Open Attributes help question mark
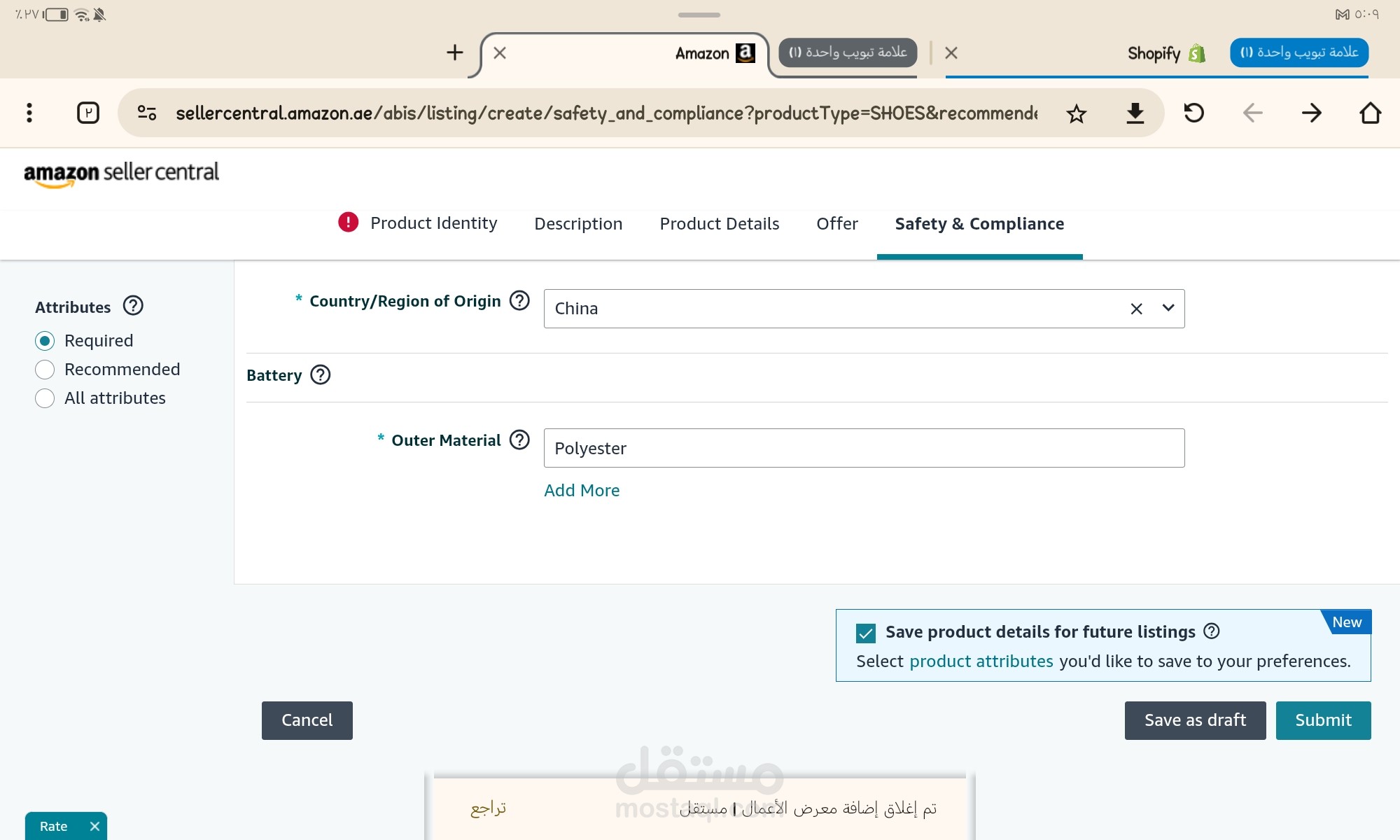This screenshot has width=1400, height=840. (133, 306)
